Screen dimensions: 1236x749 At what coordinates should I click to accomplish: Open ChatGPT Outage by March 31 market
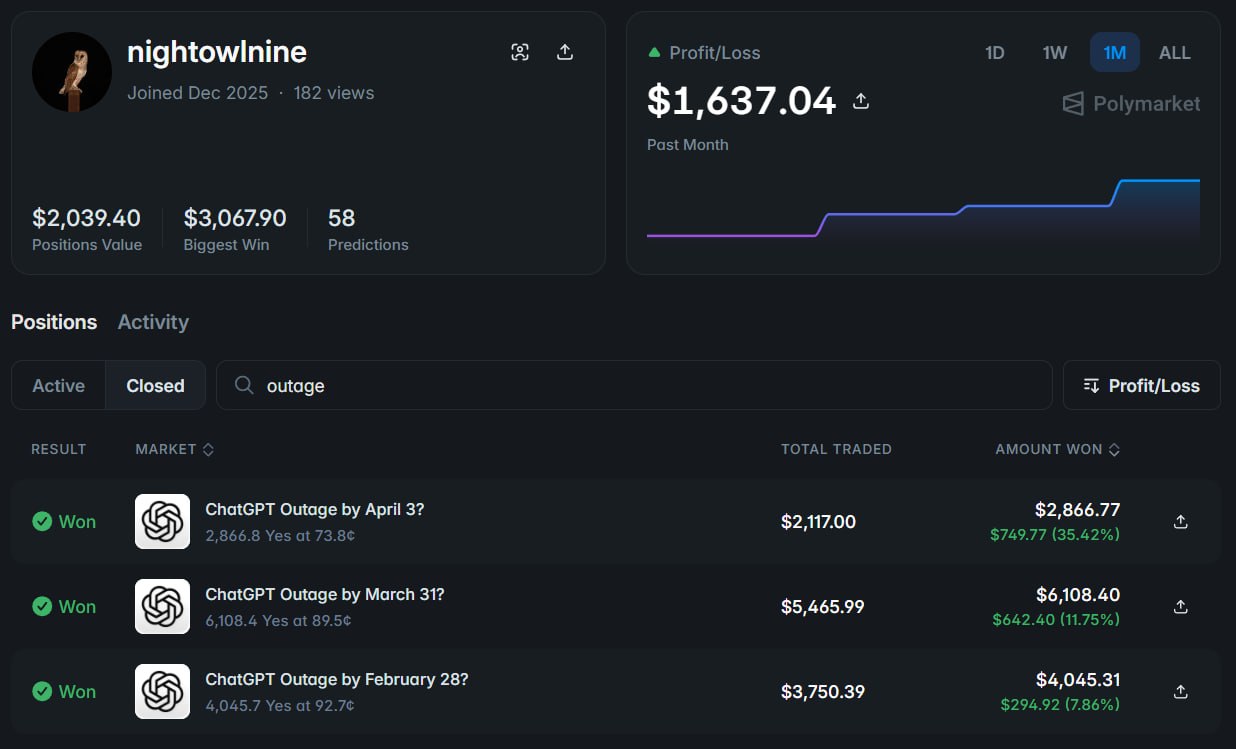tap(324, 595)
